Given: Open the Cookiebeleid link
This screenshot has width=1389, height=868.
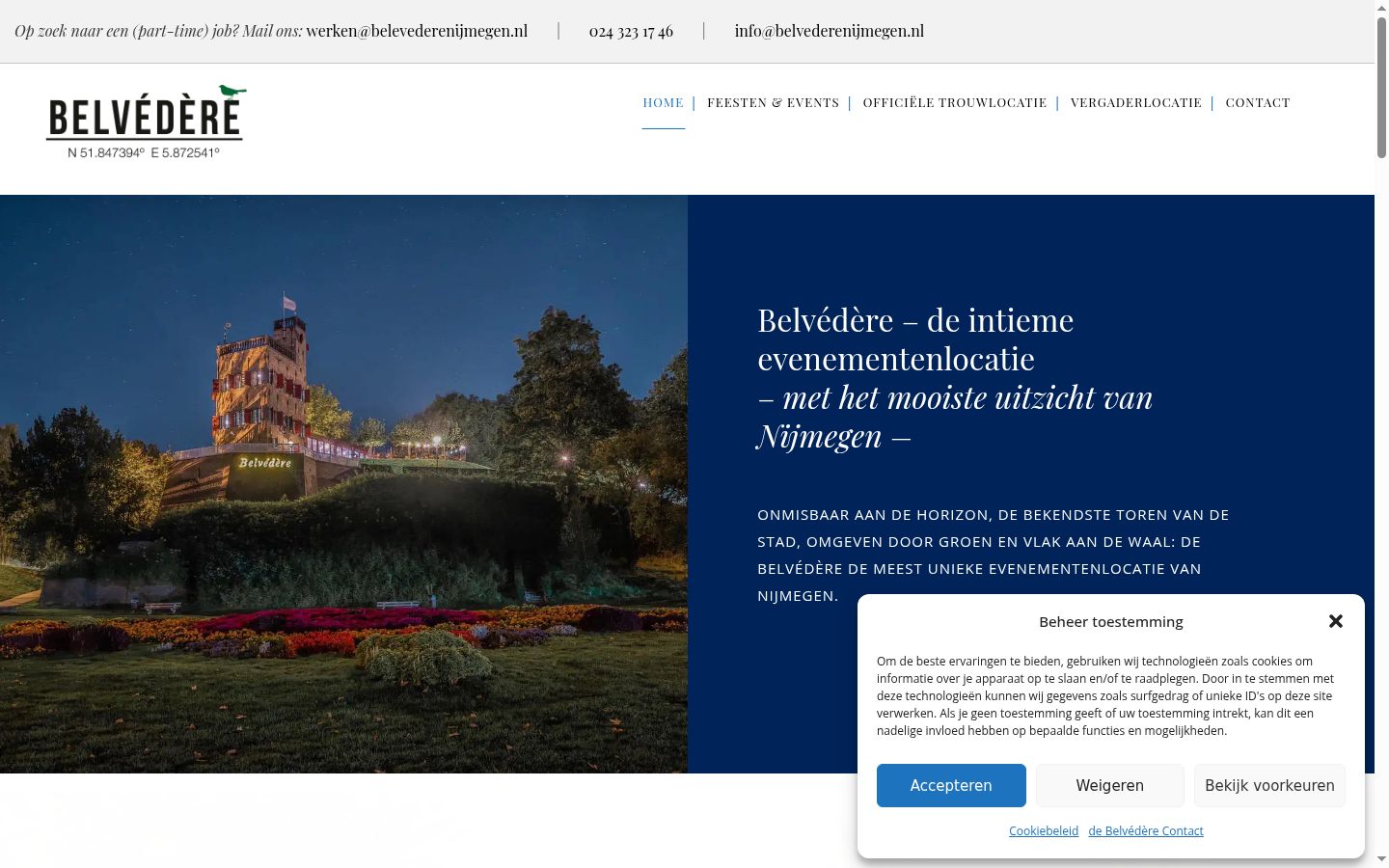Looking at the screenshot, I should point(1044,830).
